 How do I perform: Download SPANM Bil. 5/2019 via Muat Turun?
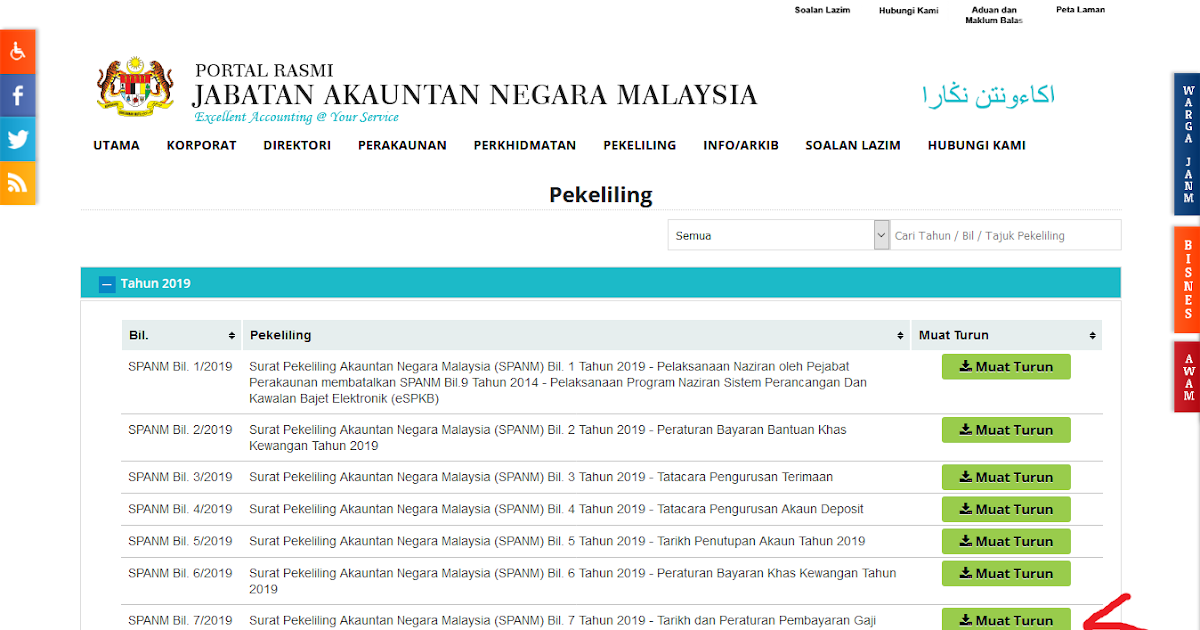click(x=1006, y=541)
